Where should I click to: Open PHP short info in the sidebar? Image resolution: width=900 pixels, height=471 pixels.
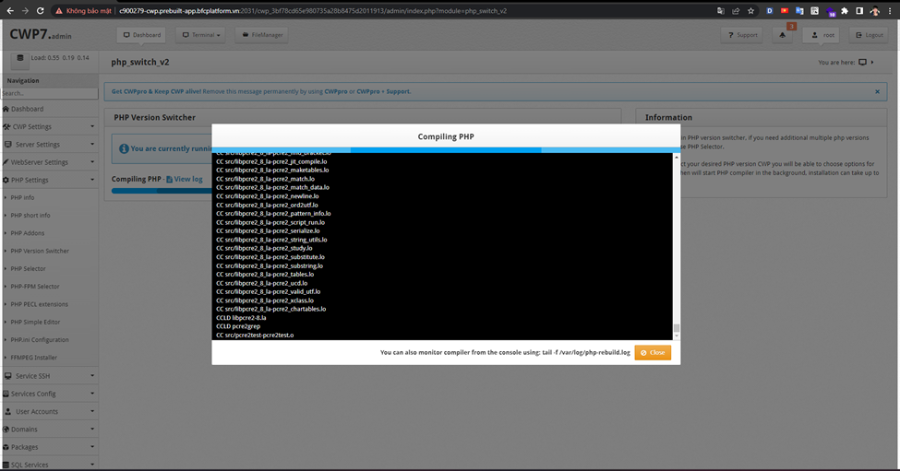point(30,215)
